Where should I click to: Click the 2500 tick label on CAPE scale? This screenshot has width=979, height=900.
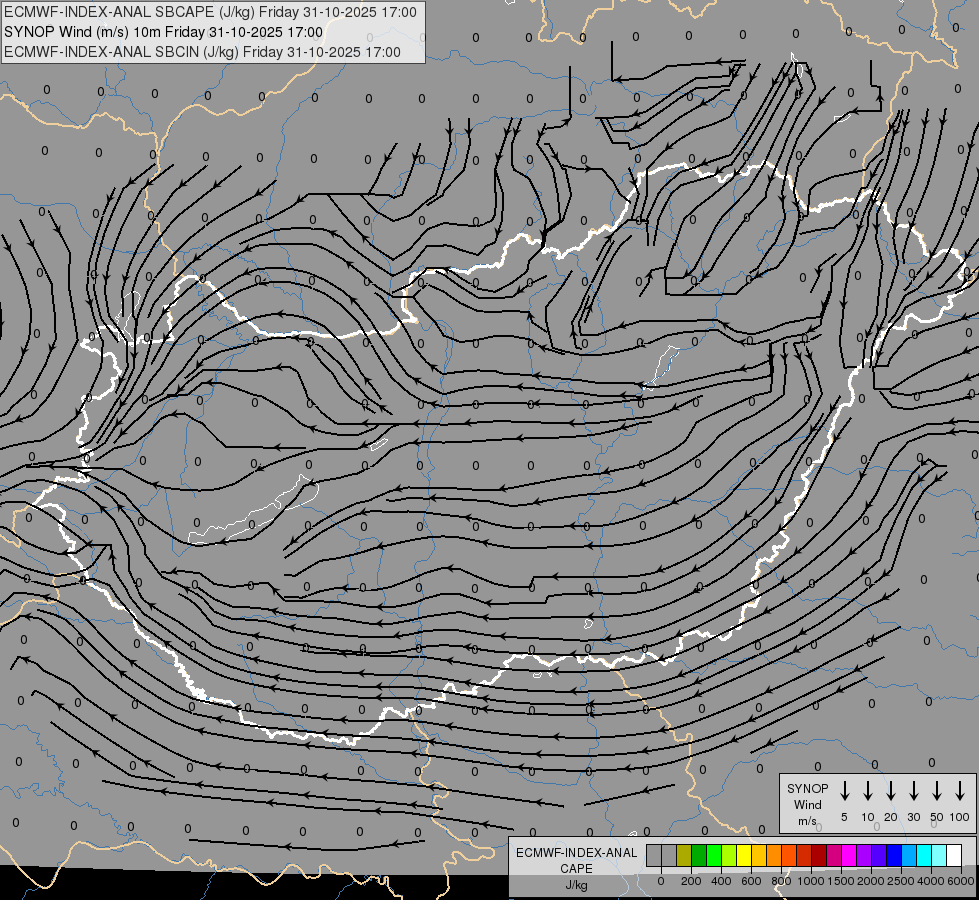click(x=901, y=881)
